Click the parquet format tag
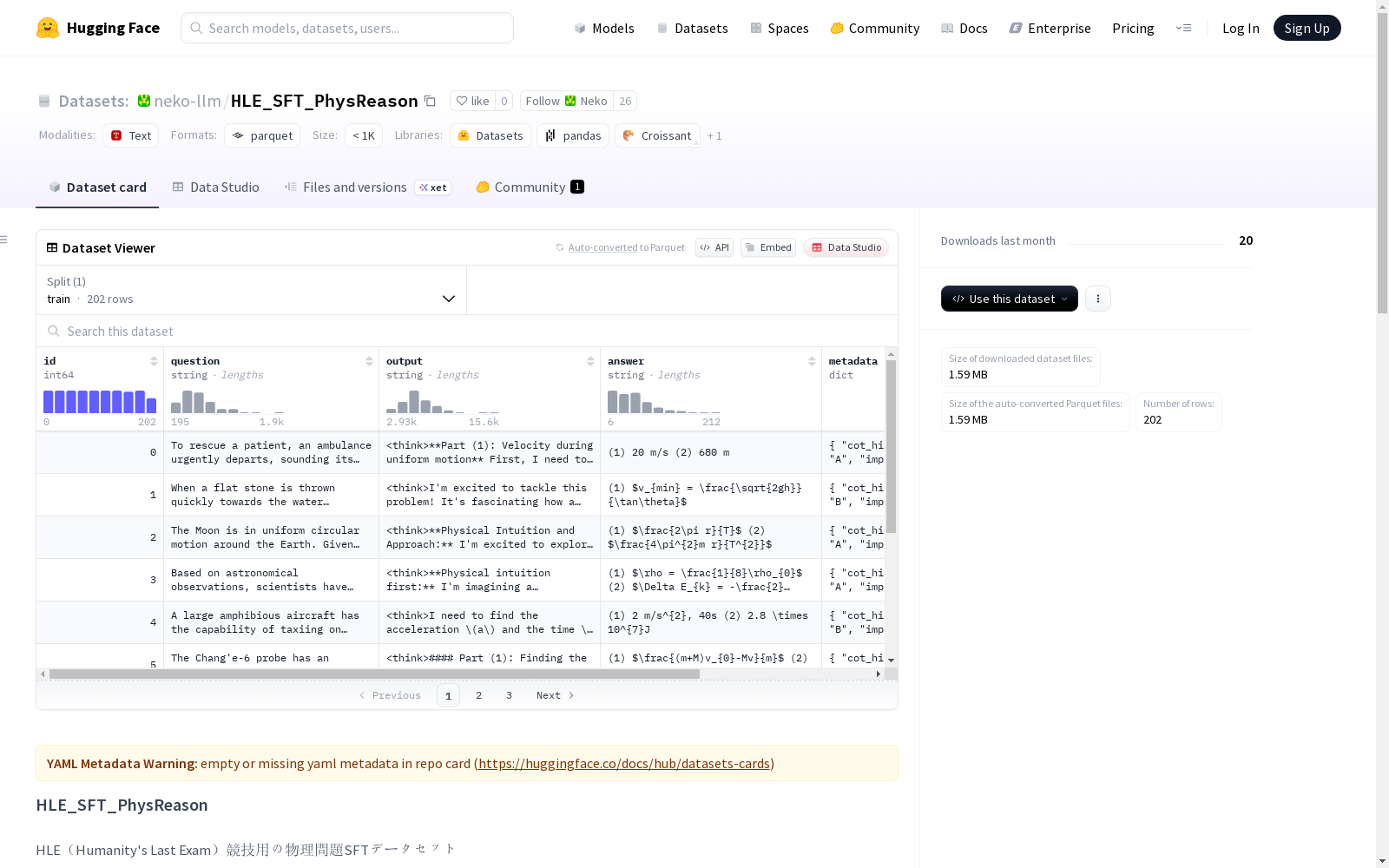The height and width of the screenshot is (868, 1389). [262, 135]
